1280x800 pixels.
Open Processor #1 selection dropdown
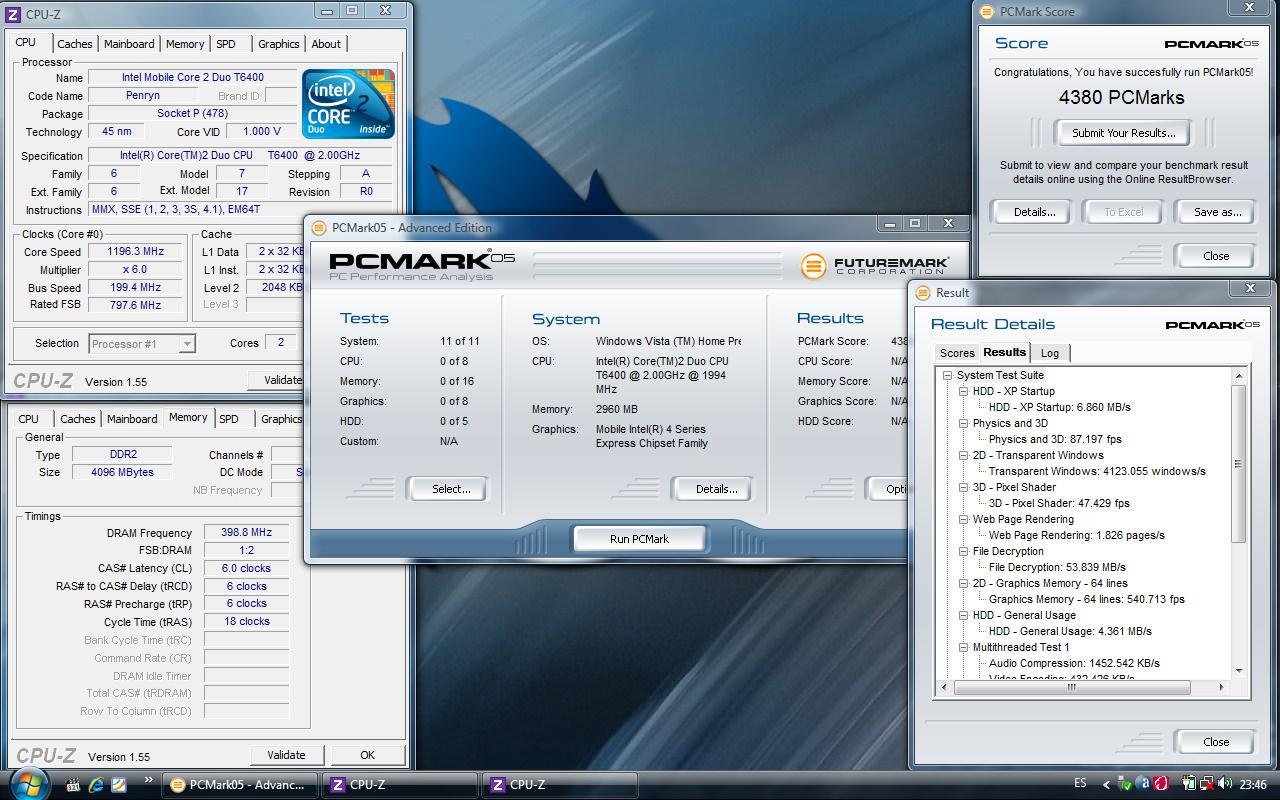point(141,343)
